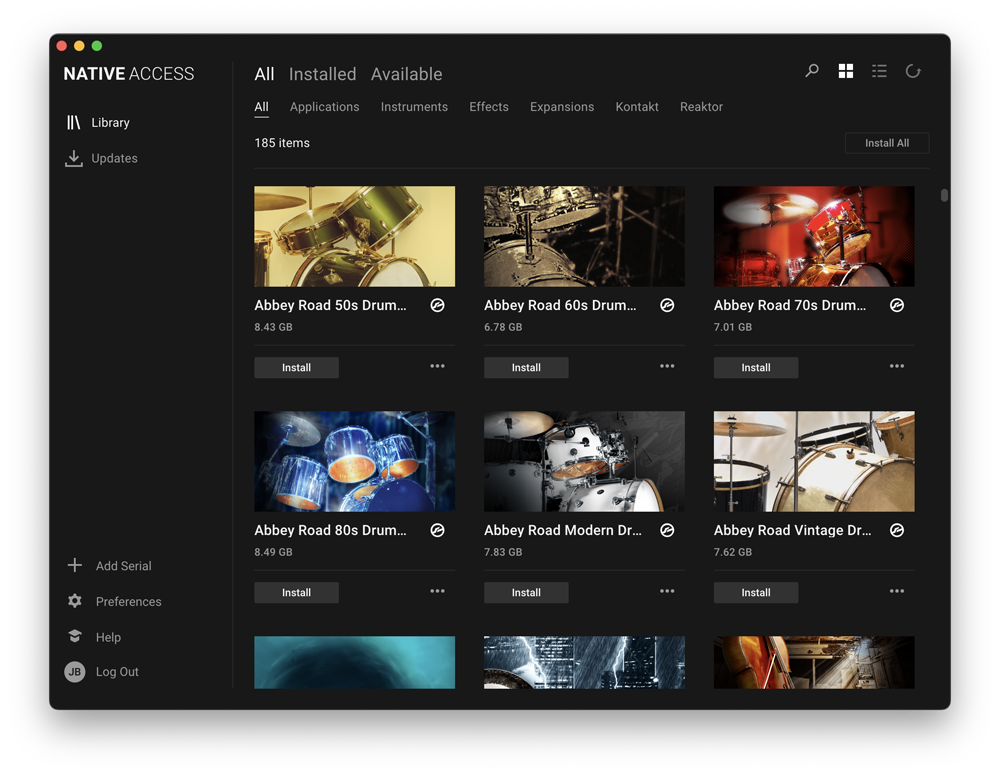
Task: Open Help from the sidebar text
Action: (x=108, y=637)
